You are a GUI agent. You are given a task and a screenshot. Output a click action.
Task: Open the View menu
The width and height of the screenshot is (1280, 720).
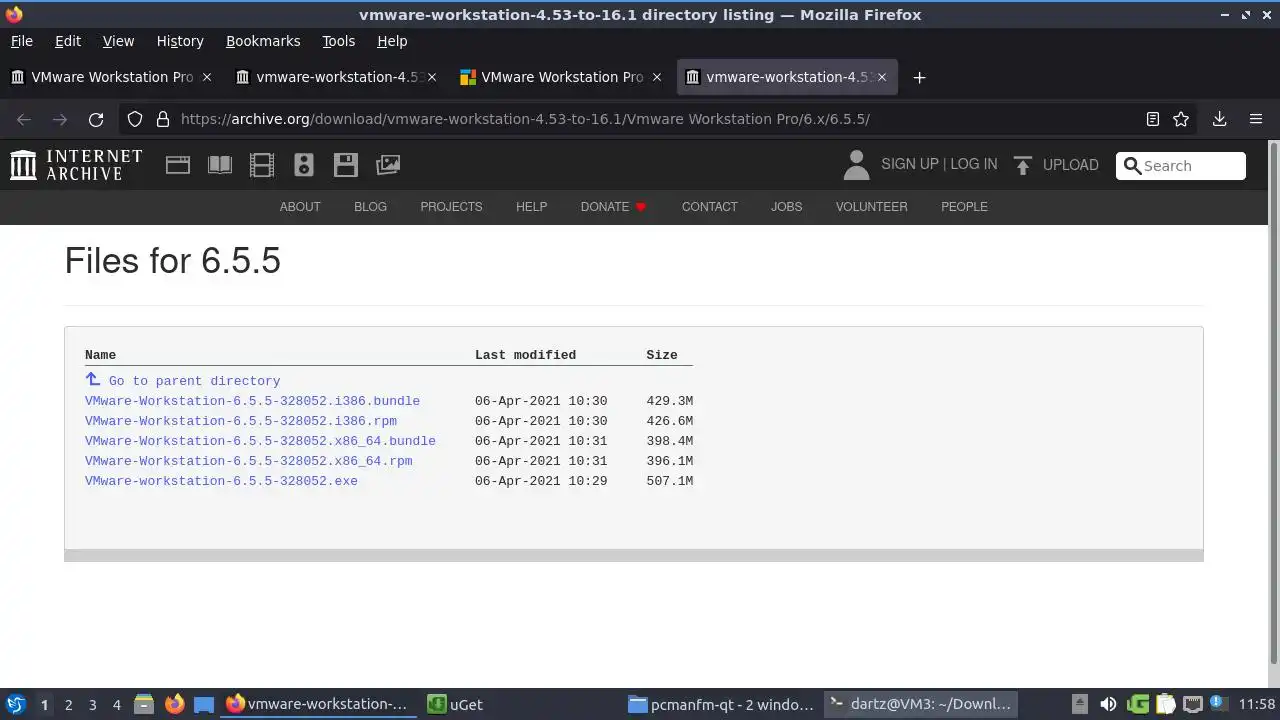118,41
